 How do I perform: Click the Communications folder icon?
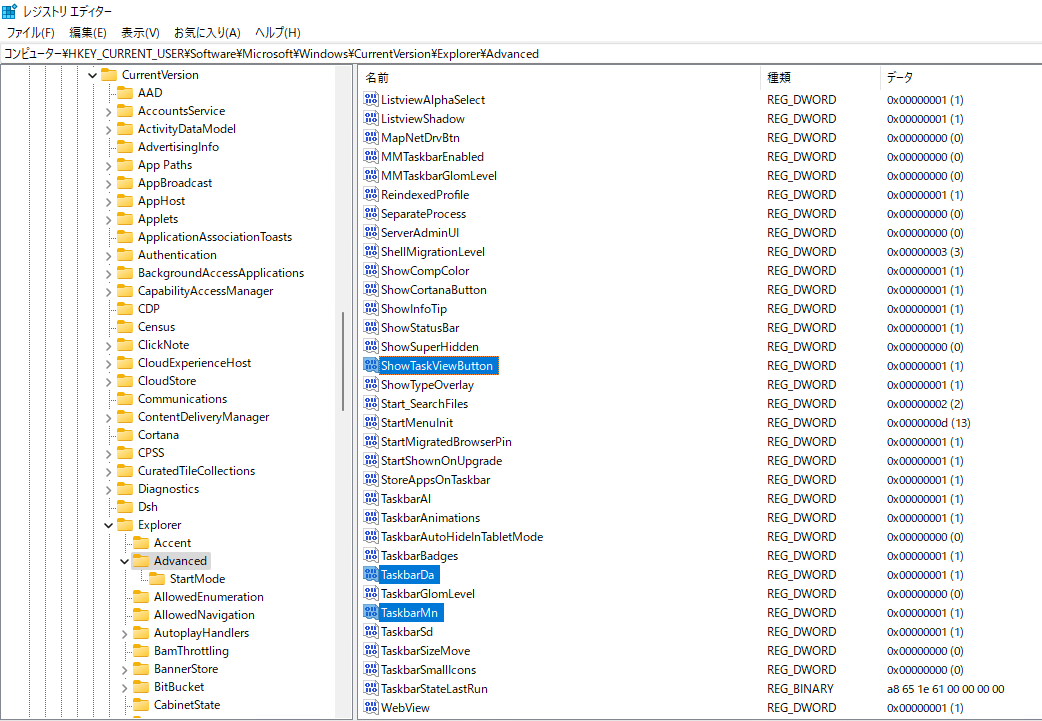pyautogui.click(x=125, y=399)
